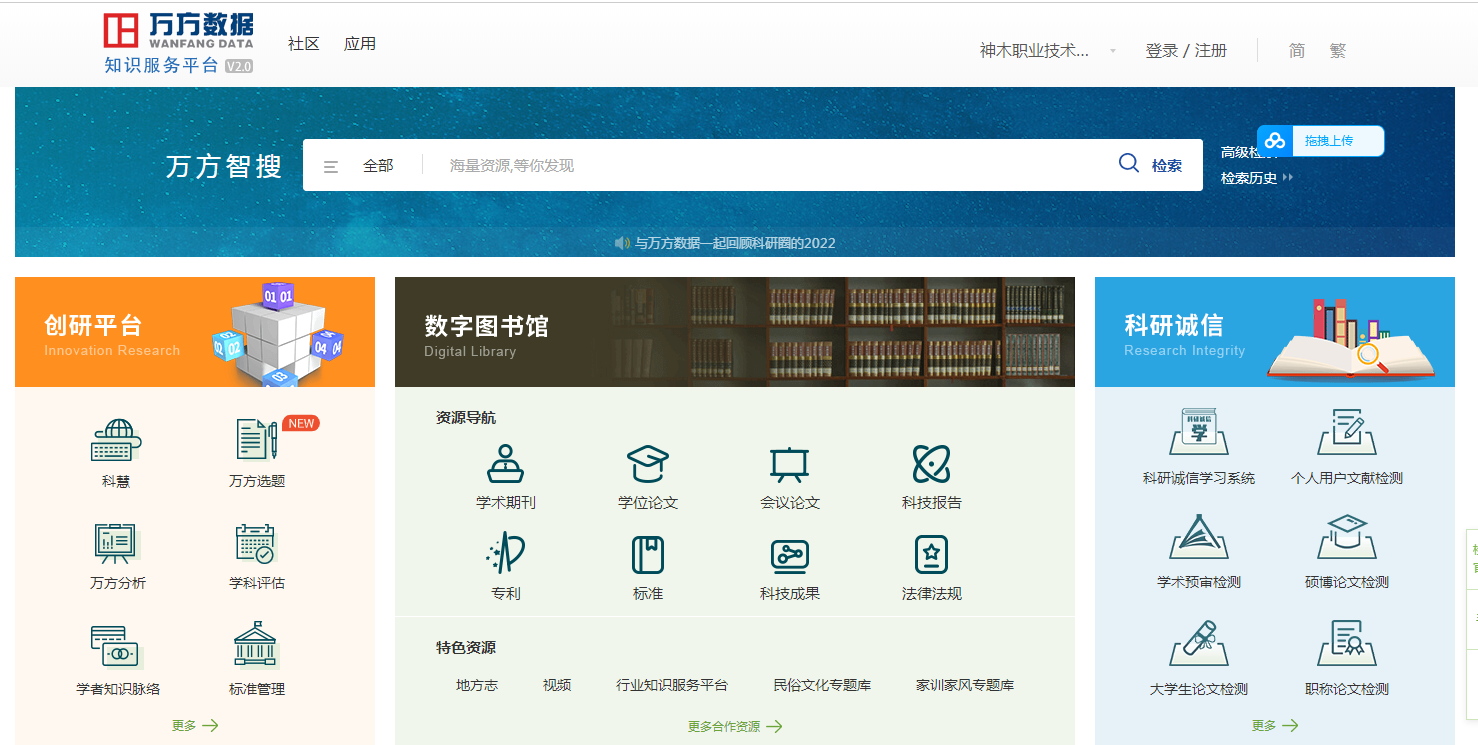Open the 应用 menu item
The width and height of the screenshot is (1478, 745).
point(360,44)
